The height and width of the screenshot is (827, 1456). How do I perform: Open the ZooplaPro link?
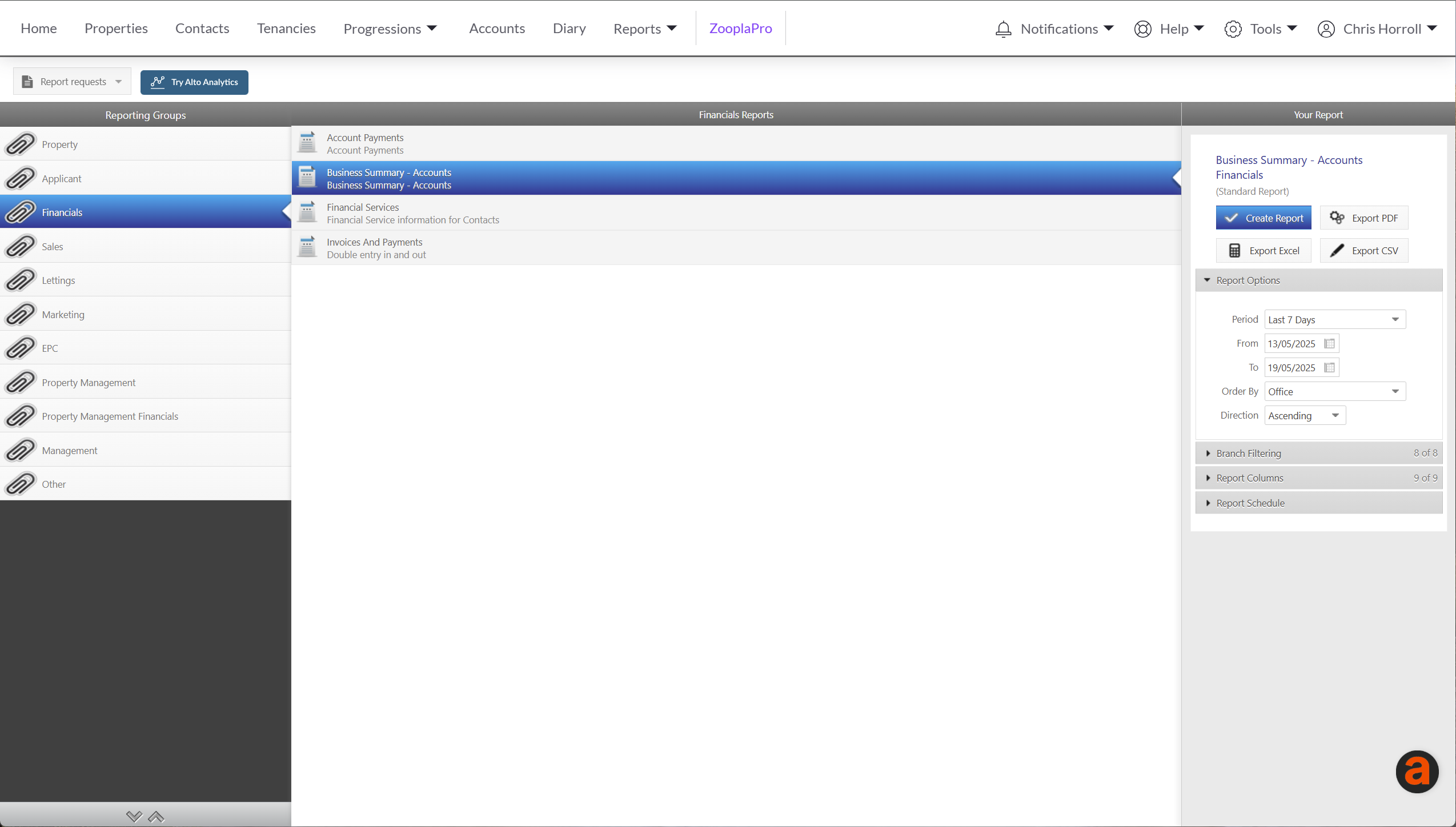pyautogui.click(x=740, y=28)
